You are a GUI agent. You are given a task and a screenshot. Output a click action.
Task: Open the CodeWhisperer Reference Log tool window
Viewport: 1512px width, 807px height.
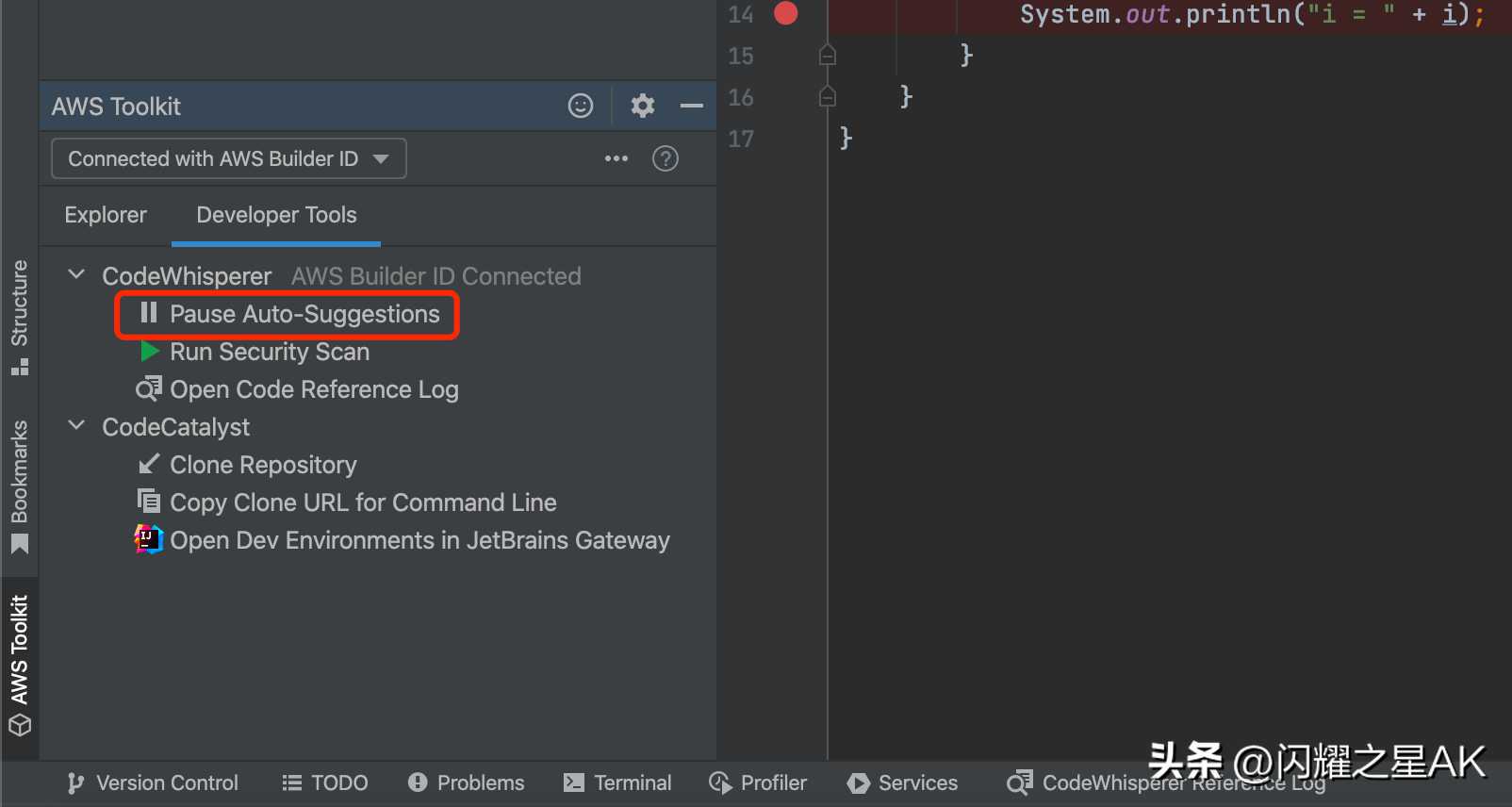(x=1166, y=783)
